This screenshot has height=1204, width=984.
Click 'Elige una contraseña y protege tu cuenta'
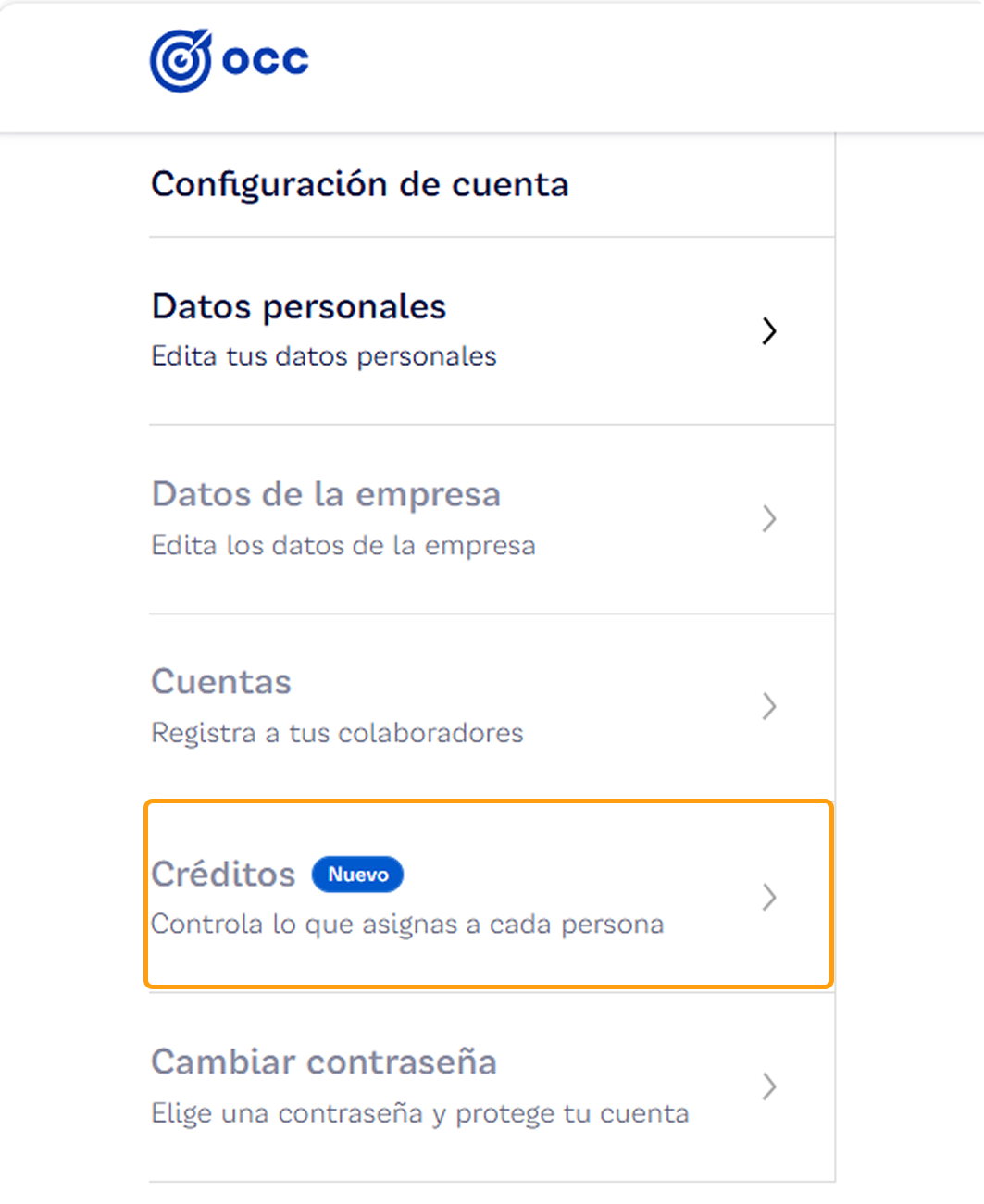419,1113
